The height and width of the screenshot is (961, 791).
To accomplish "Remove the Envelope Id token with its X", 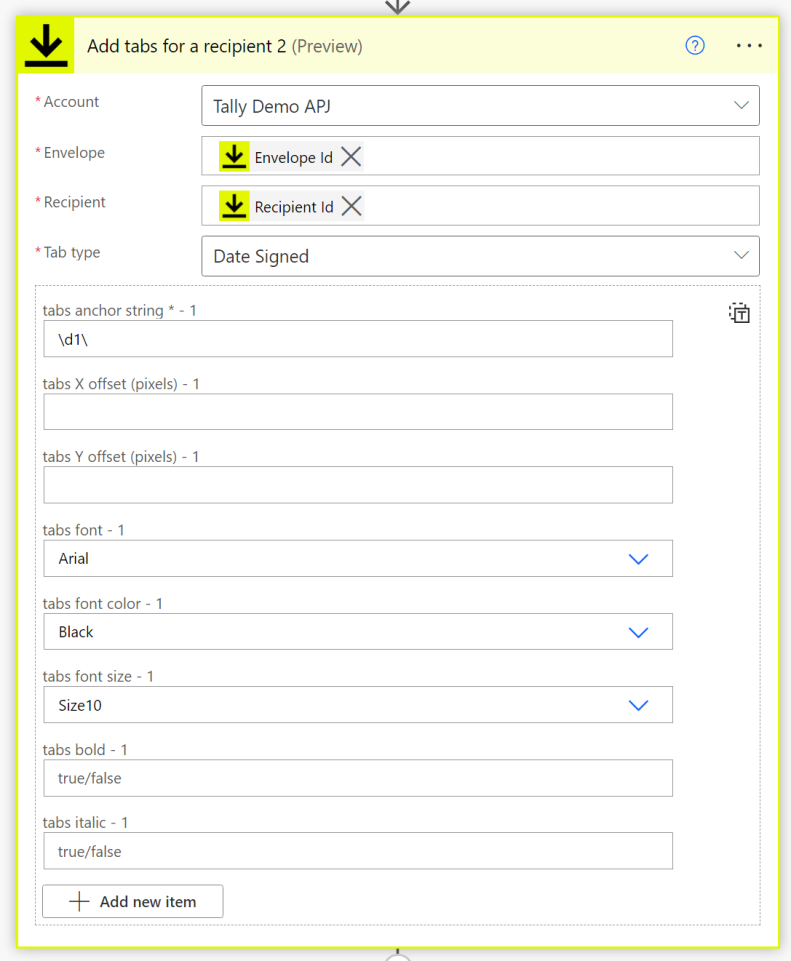I will pos(350,155).
